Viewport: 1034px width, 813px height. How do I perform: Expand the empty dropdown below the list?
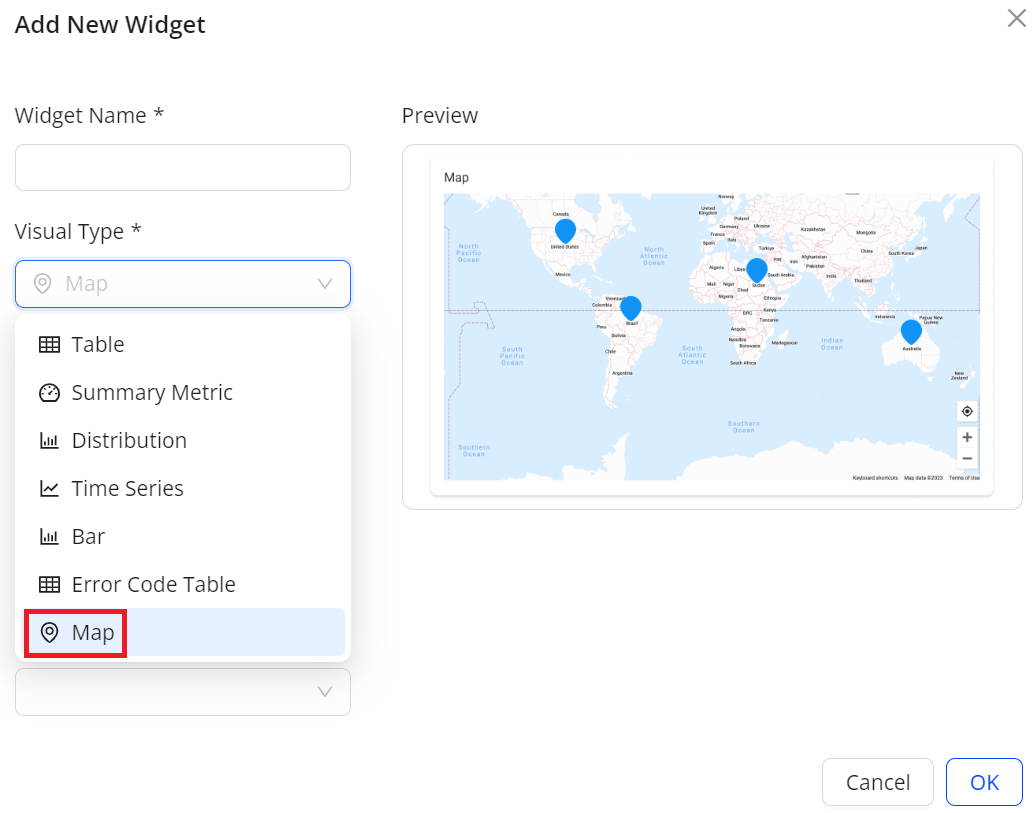[324, 692]
